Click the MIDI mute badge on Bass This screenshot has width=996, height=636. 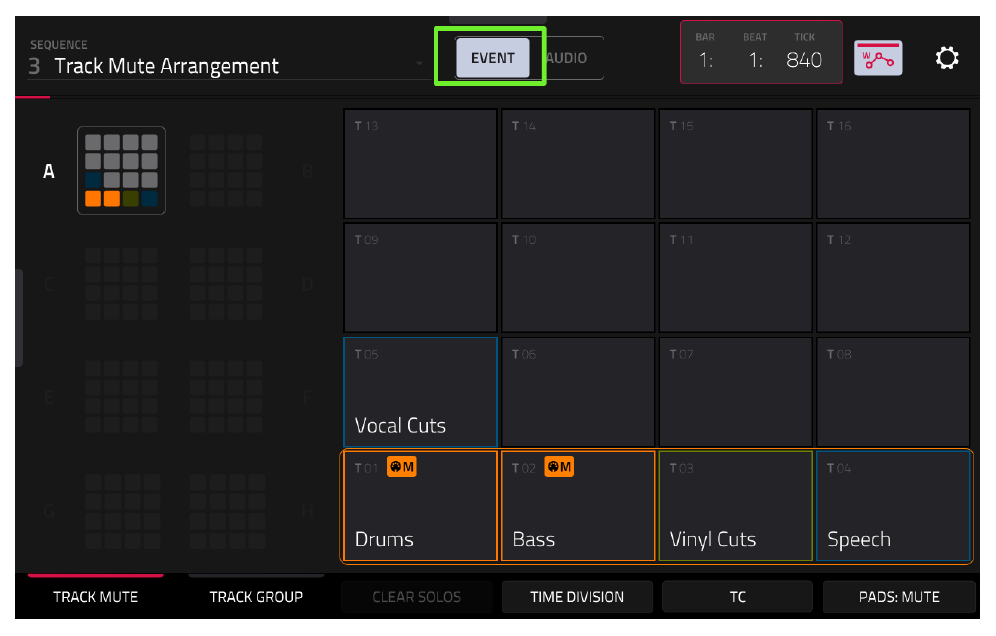[x=559, y=467]
